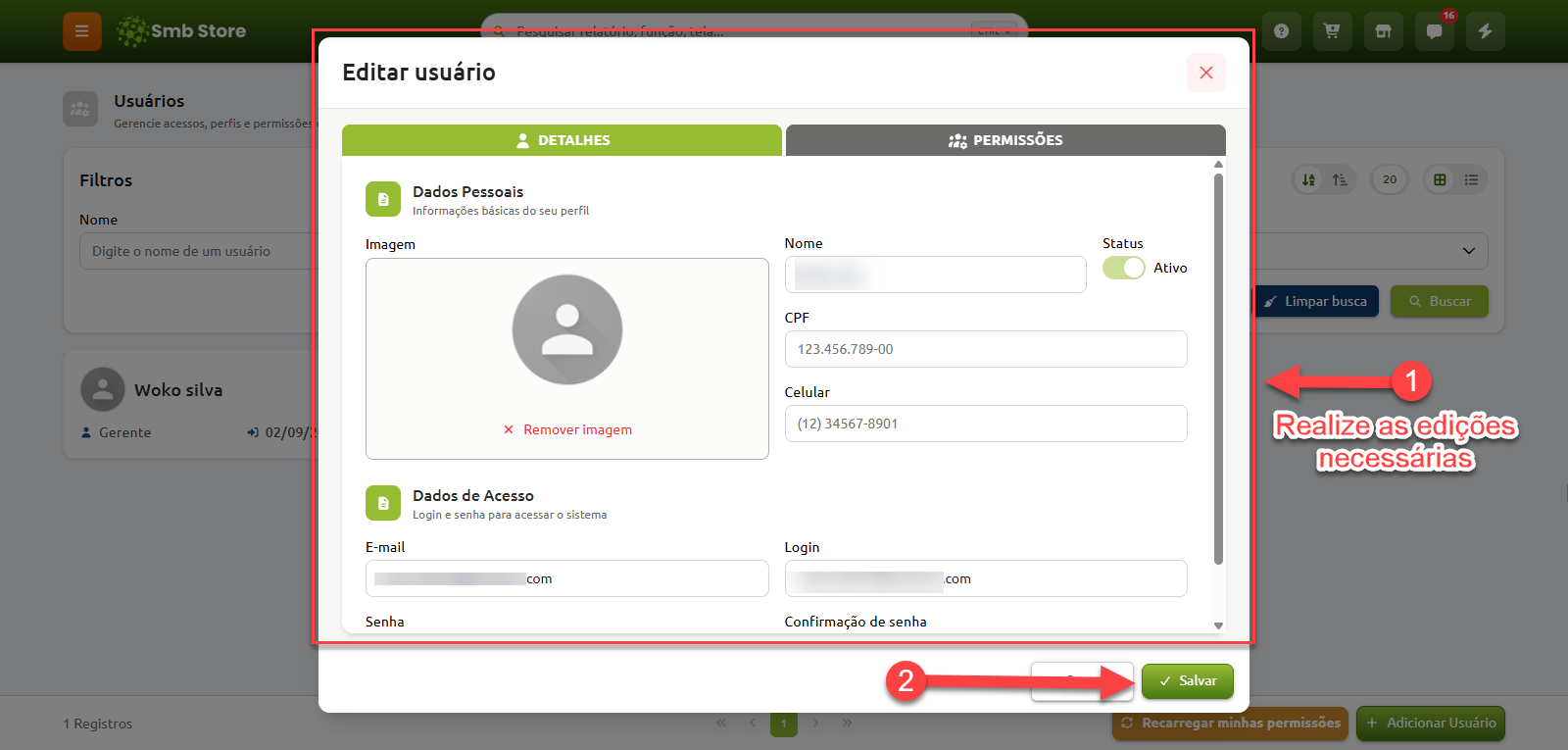Switch to grid view layout
1568x750 pixels.
coord(1440,179)
